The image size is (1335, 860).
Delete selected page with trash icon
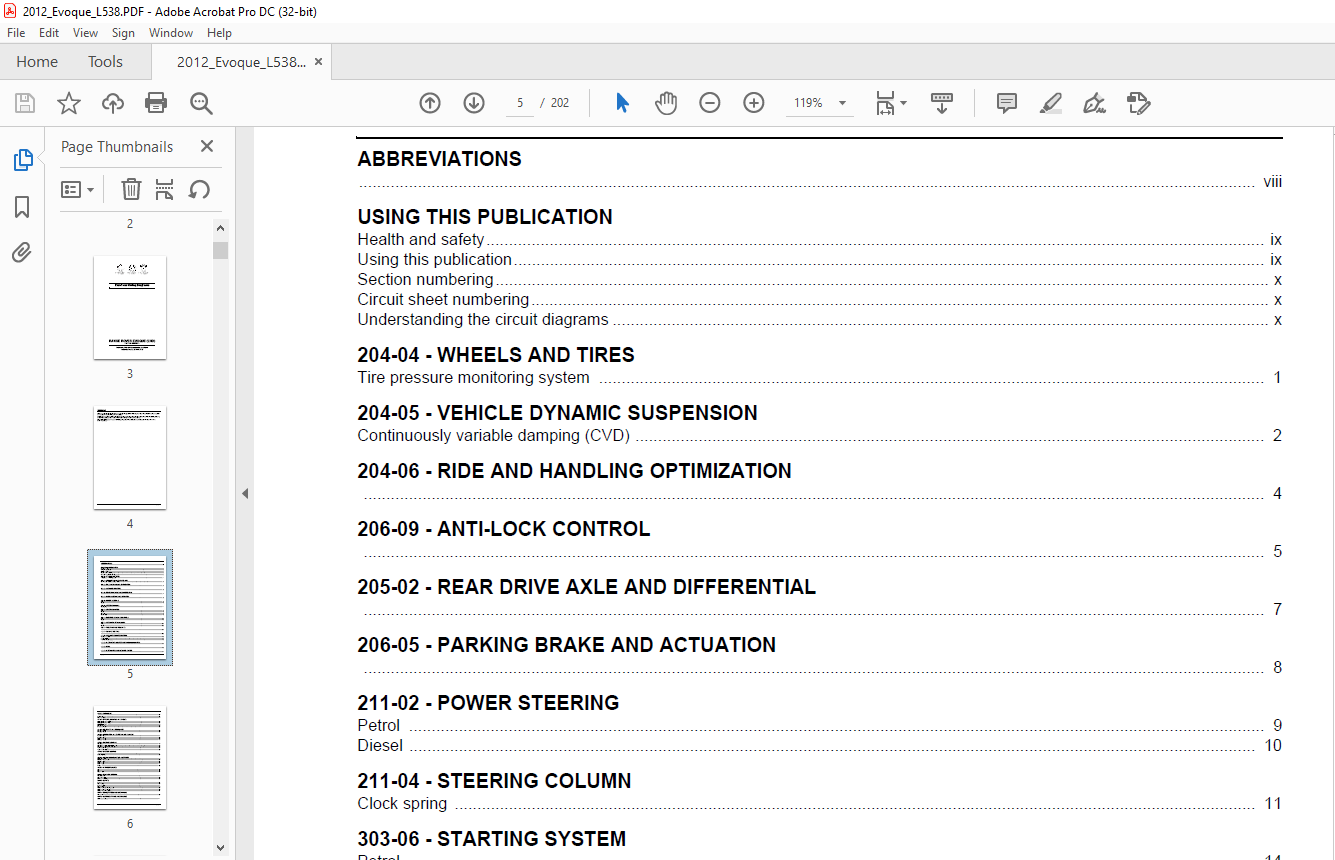click(x=131, y=189)
